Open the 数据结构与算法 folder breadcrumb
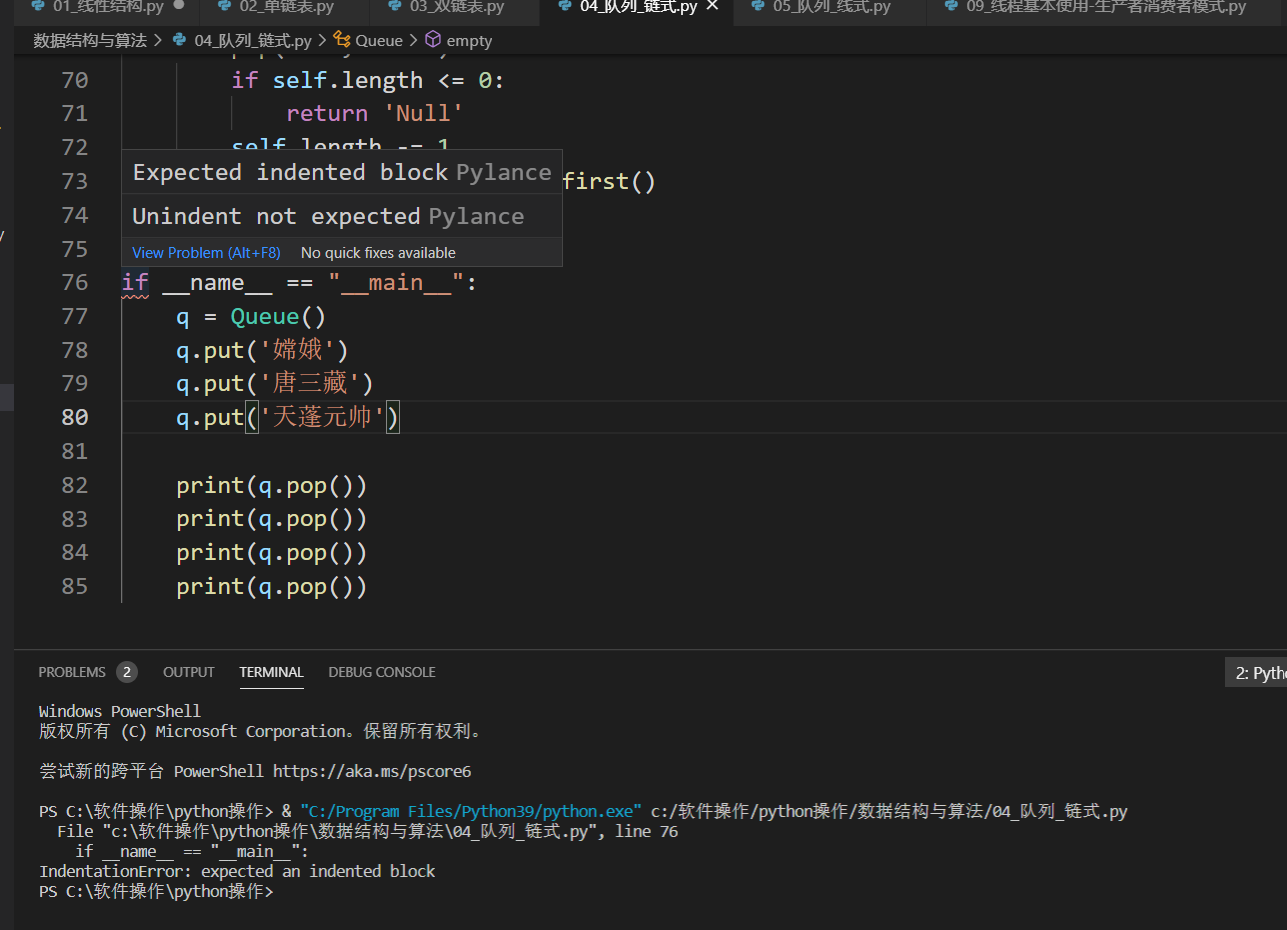 click(90, 41)
